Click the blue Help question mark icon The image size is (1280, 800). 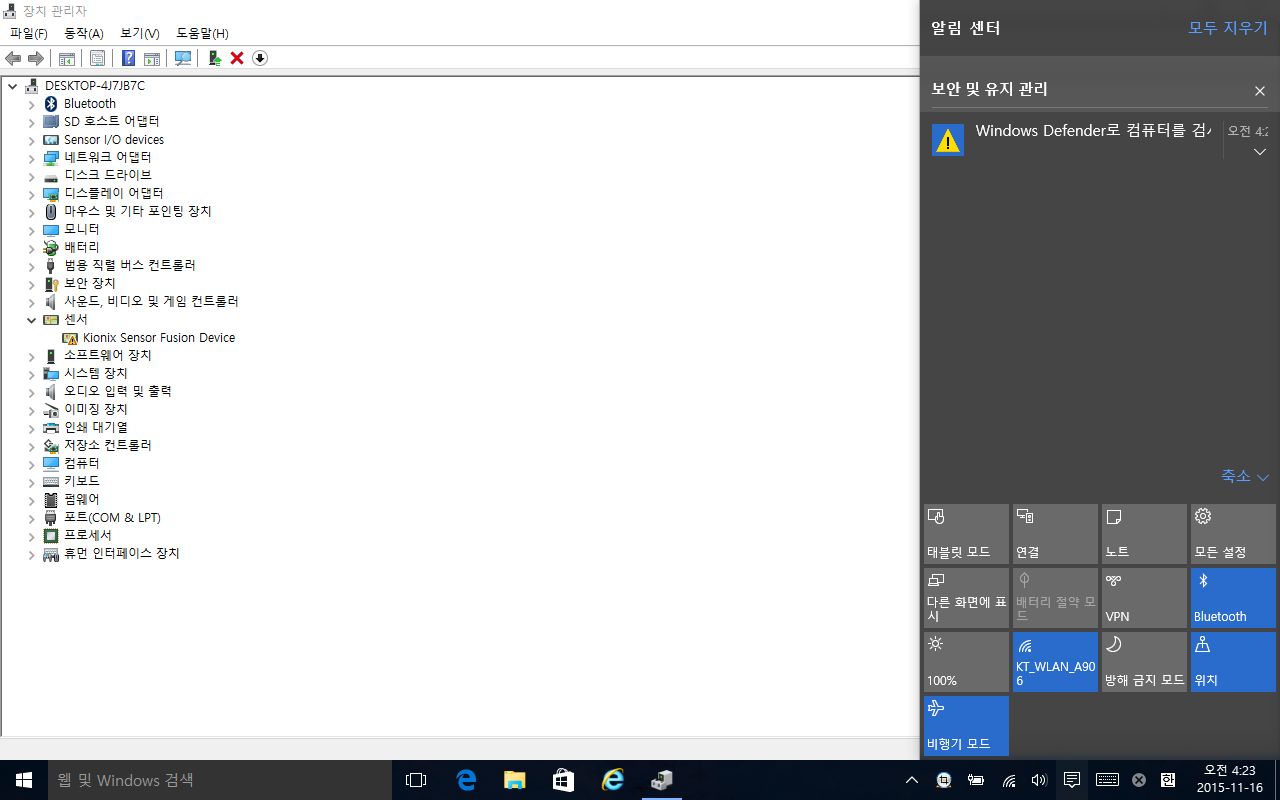[128, 58]
